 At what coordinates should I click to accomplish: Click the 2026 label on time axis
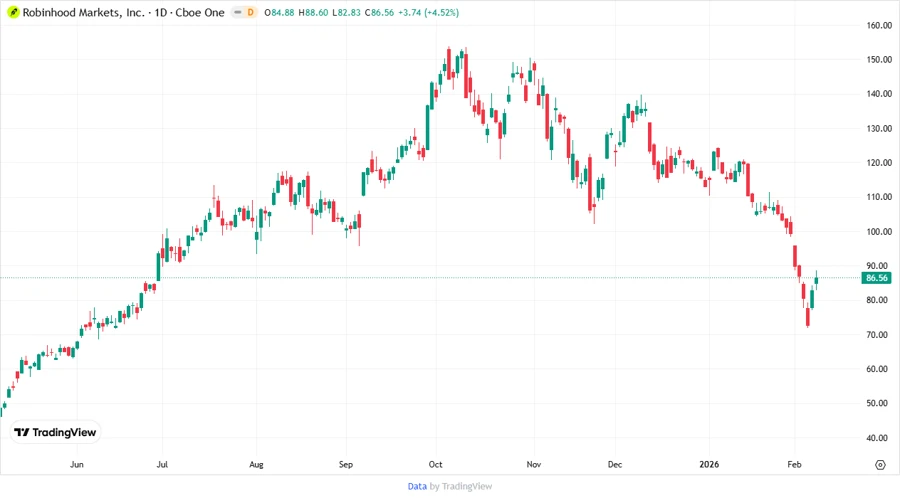709,464
